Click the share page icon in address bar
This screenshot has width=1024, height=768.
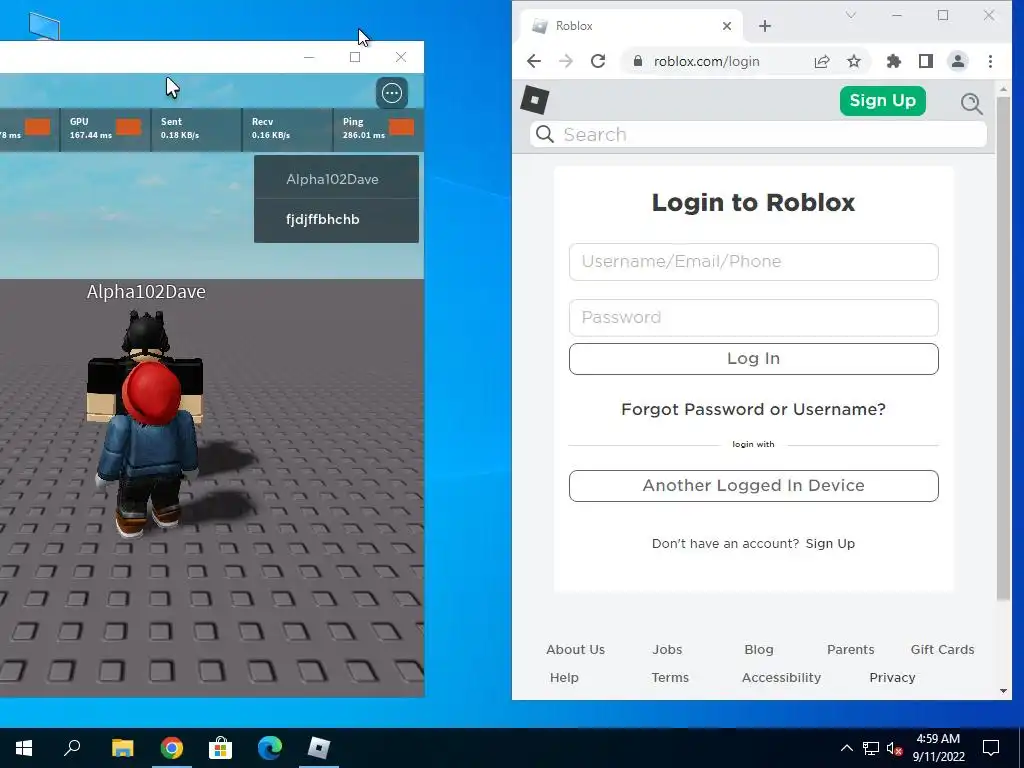point(822,61)
